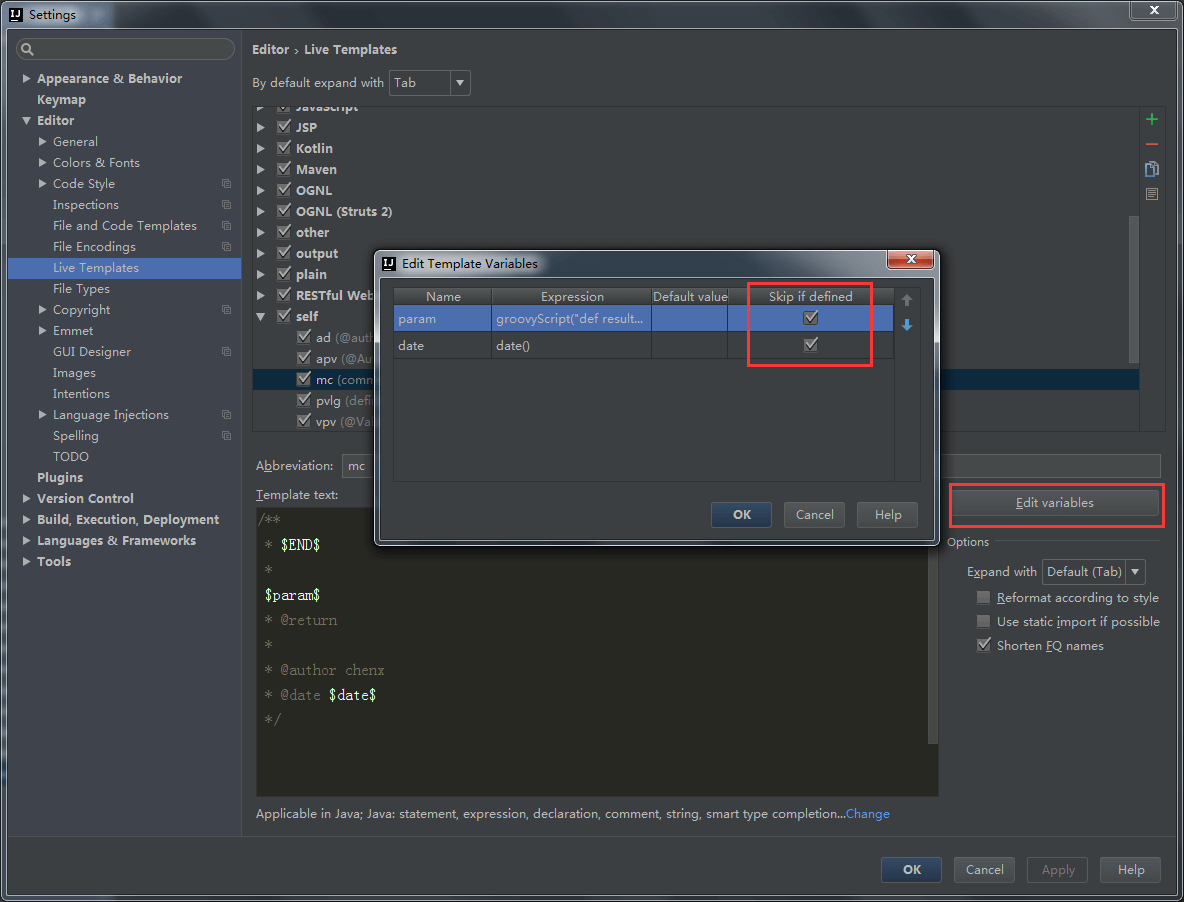This screenshot has width=1184, height=902.
Task: Open Plugins settings page
Action: (x=60, y=477)
